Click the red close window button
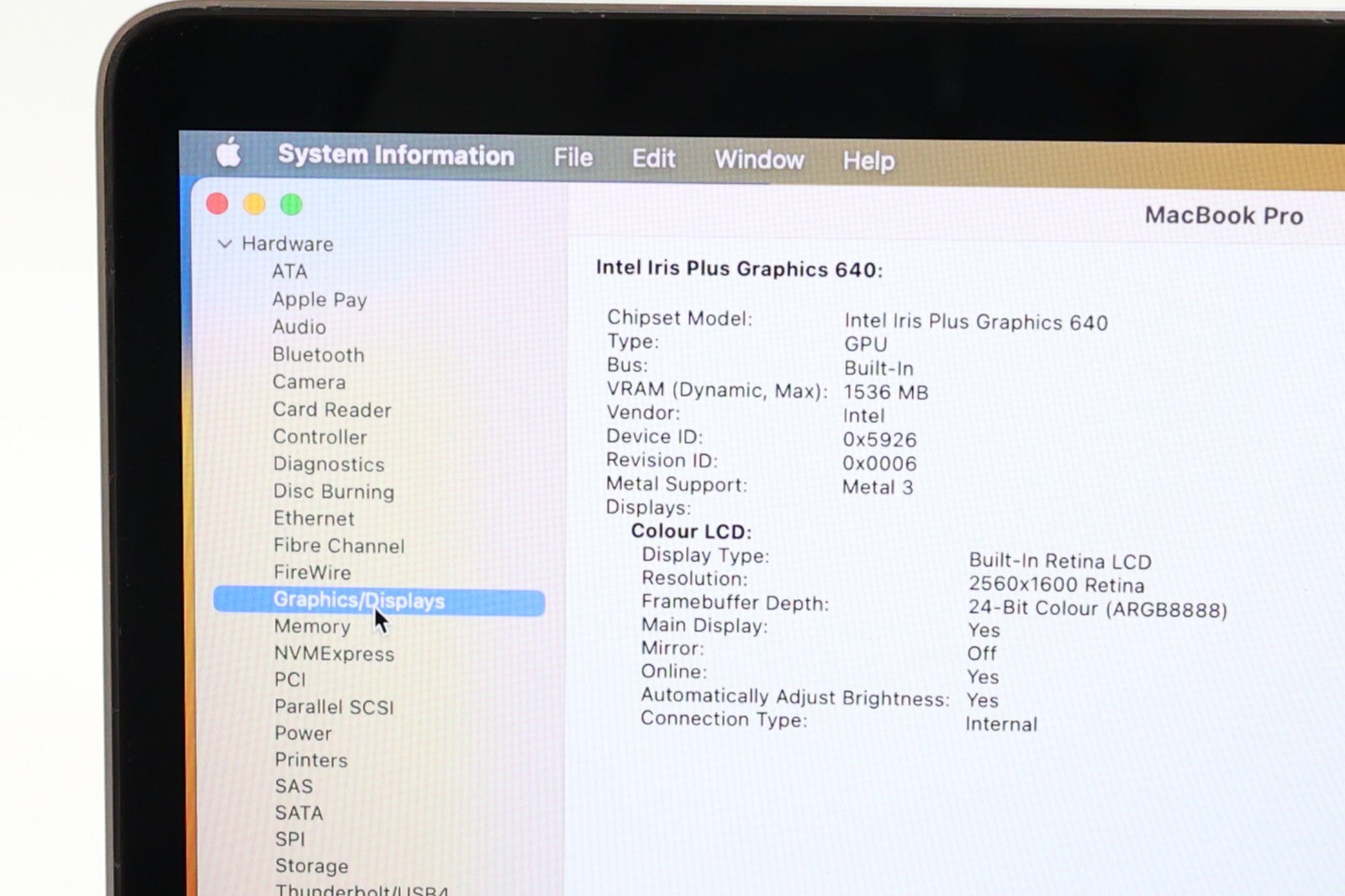Viewport: 1345px width, 896px height. [x=218, y=203]
